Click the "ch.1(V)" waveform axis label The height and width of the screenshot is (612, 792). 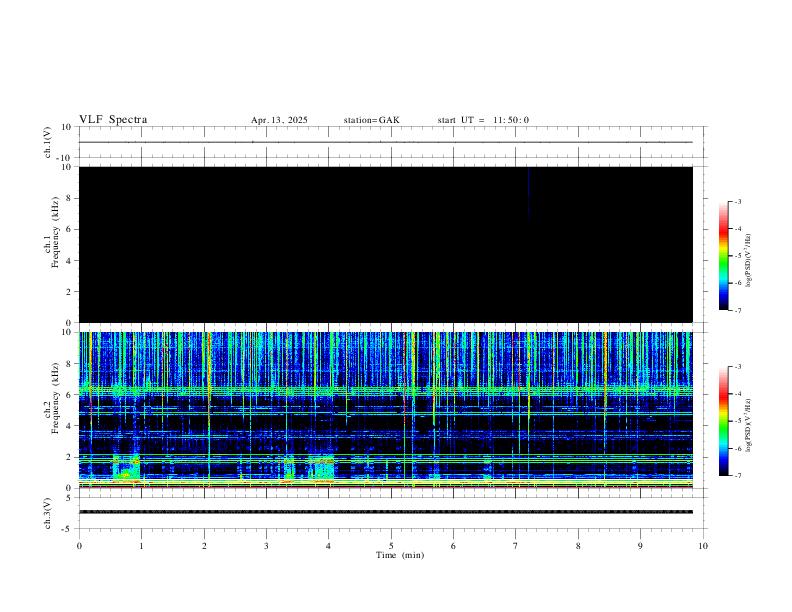pos(47,142)
